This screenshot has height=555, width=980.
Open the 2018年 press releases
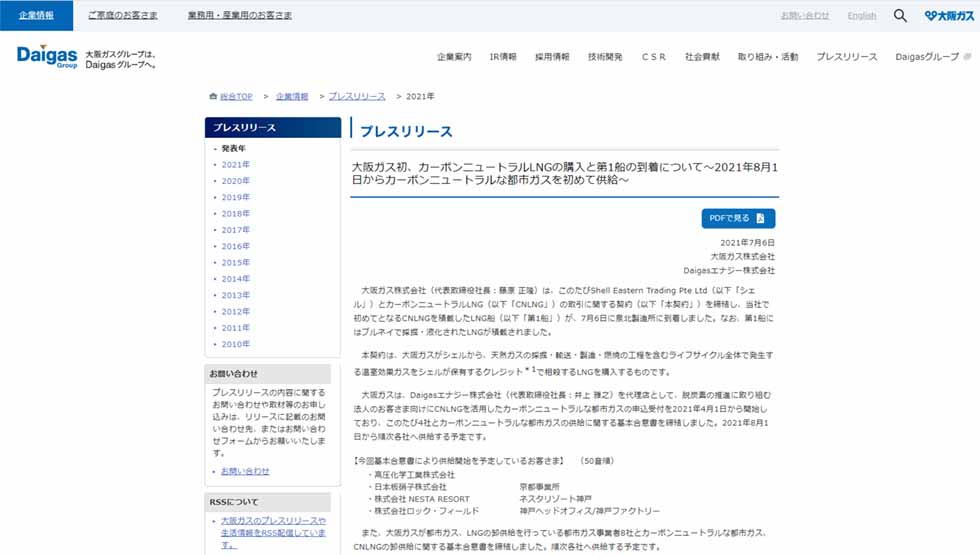pos(236,213)
